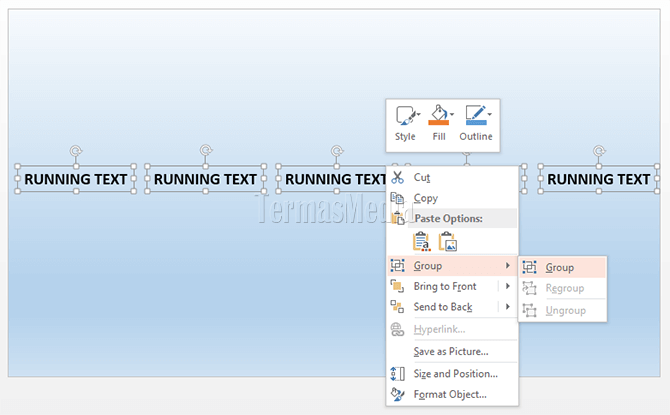Choose Paste as Picture icon
Screen dimensions: 670x415
447,241
